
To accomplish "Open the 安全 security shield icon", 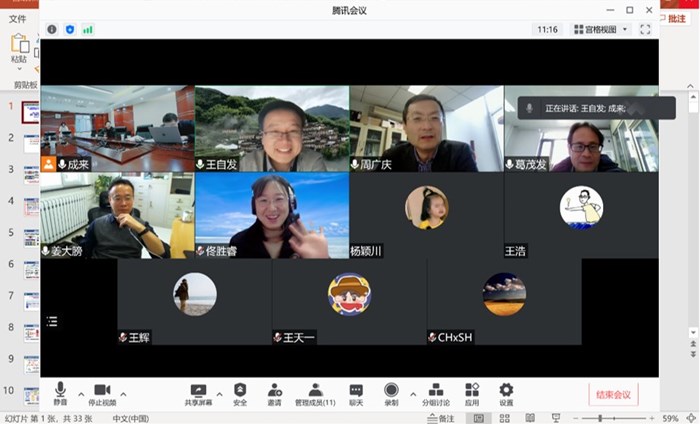I will tap(240, 393).
